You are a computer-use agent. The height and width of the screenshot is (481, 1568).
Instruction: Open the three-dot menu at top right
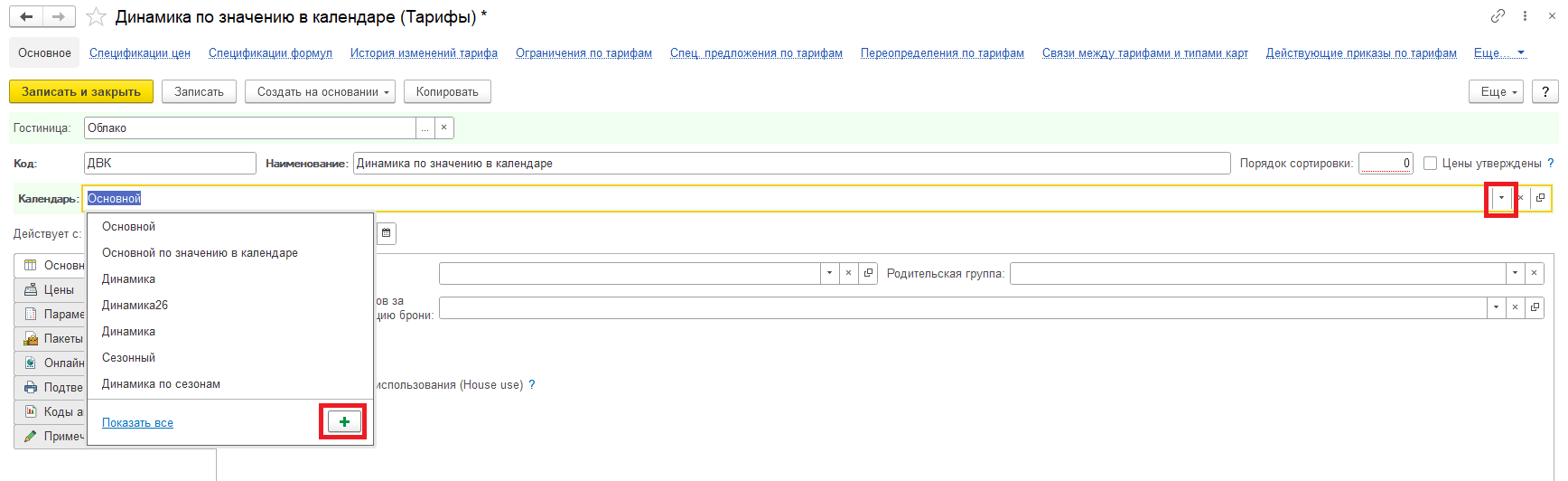coord(1525,16)
